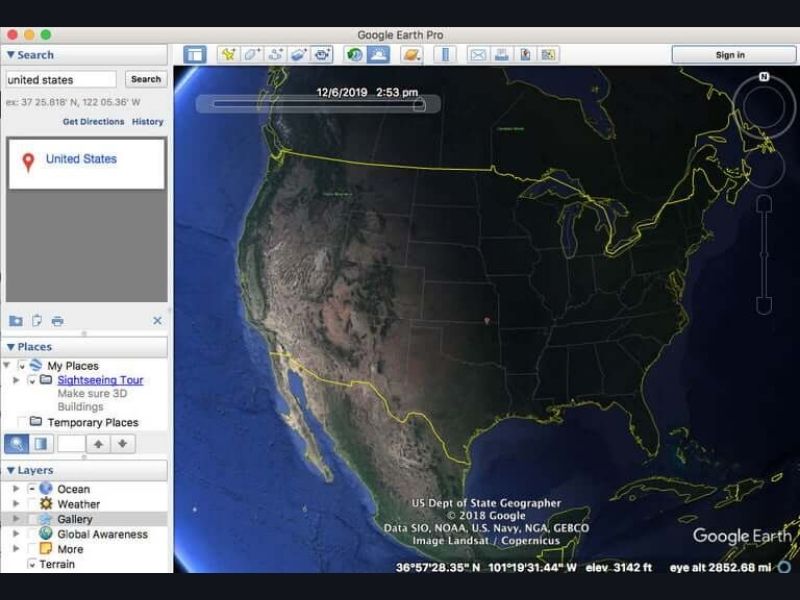Click the Places filter text box
Image resolution: width=800 pixels, height=600 pixels.
(71, 444)
